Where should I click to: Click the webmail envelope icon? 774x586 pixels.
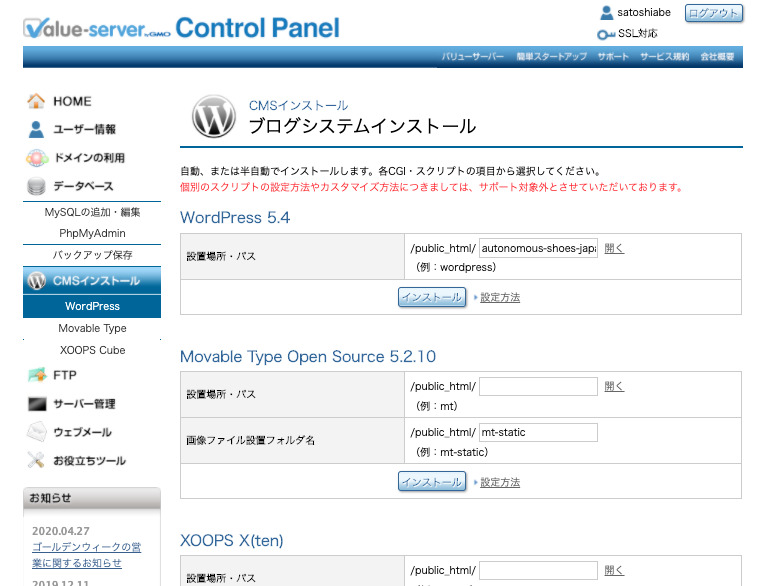point(36,432)
